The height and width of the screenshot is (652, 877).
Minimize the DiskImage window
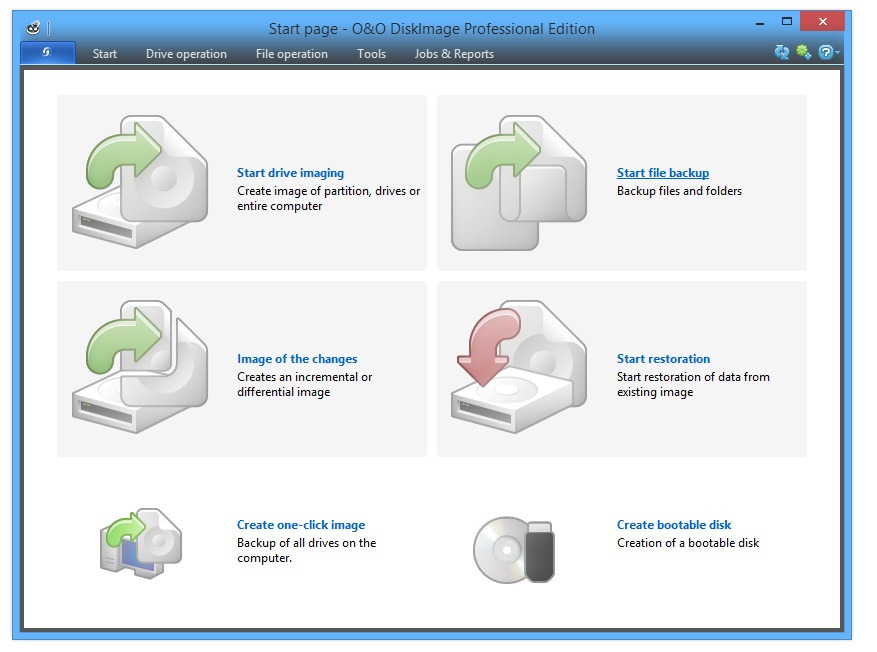coord(760,23)
